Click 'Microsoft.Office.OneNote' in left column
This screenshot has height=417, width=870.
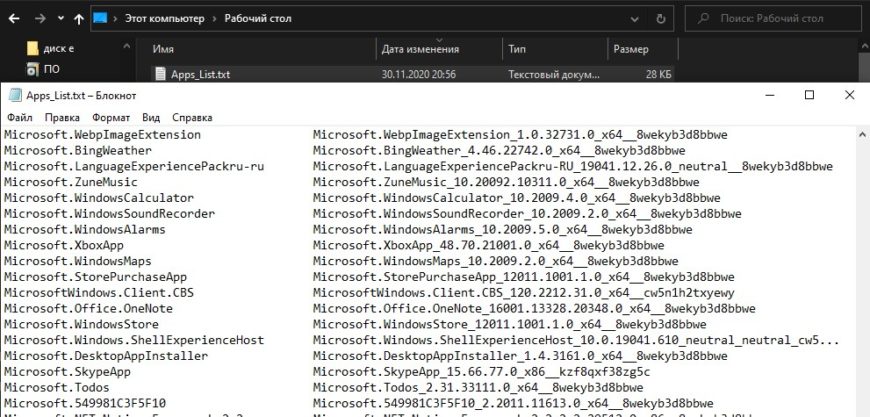pyautogui.click(x=88, y=308)
